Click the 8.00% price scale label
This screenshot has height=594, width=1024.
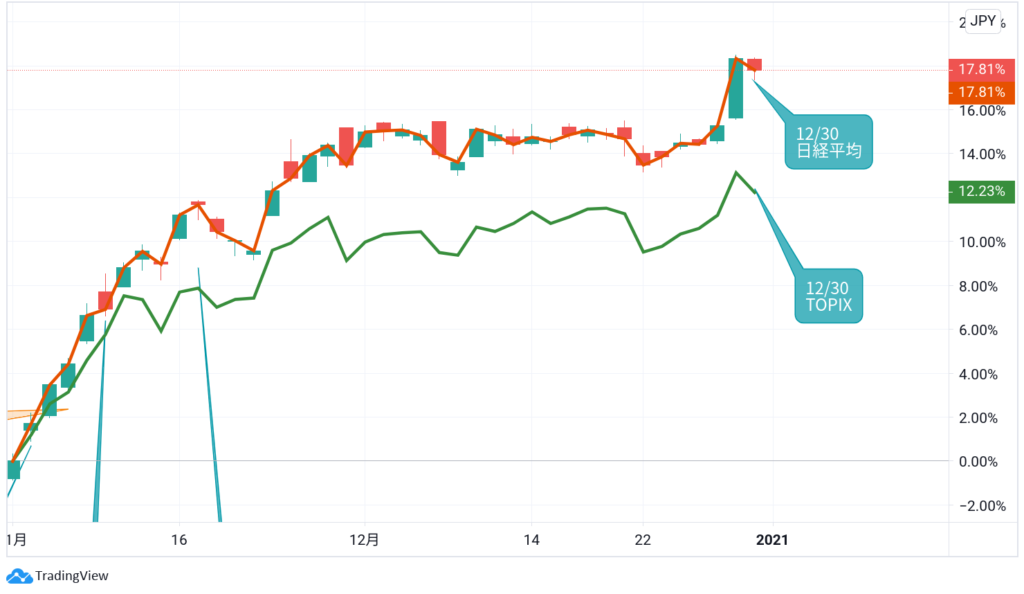pos(981,286)
